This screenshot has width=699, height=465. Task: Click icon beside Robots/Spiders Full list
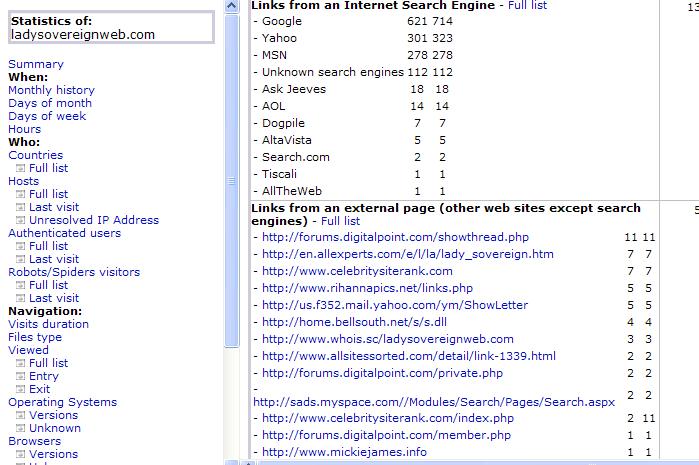tap(21, 285)
